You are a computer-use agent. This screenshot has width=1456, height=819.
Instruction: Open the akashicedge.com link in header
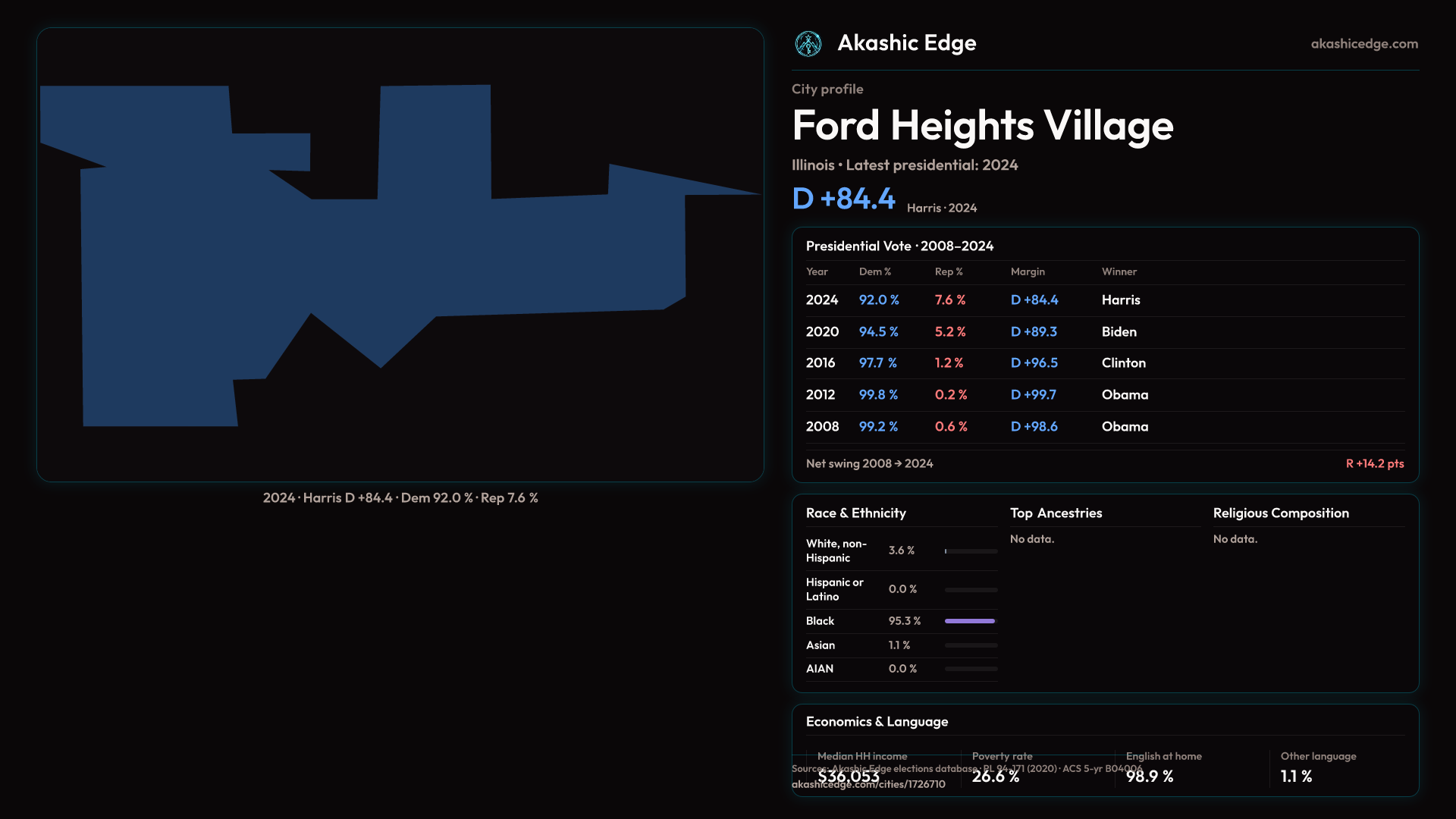(x=1363, y=44)
